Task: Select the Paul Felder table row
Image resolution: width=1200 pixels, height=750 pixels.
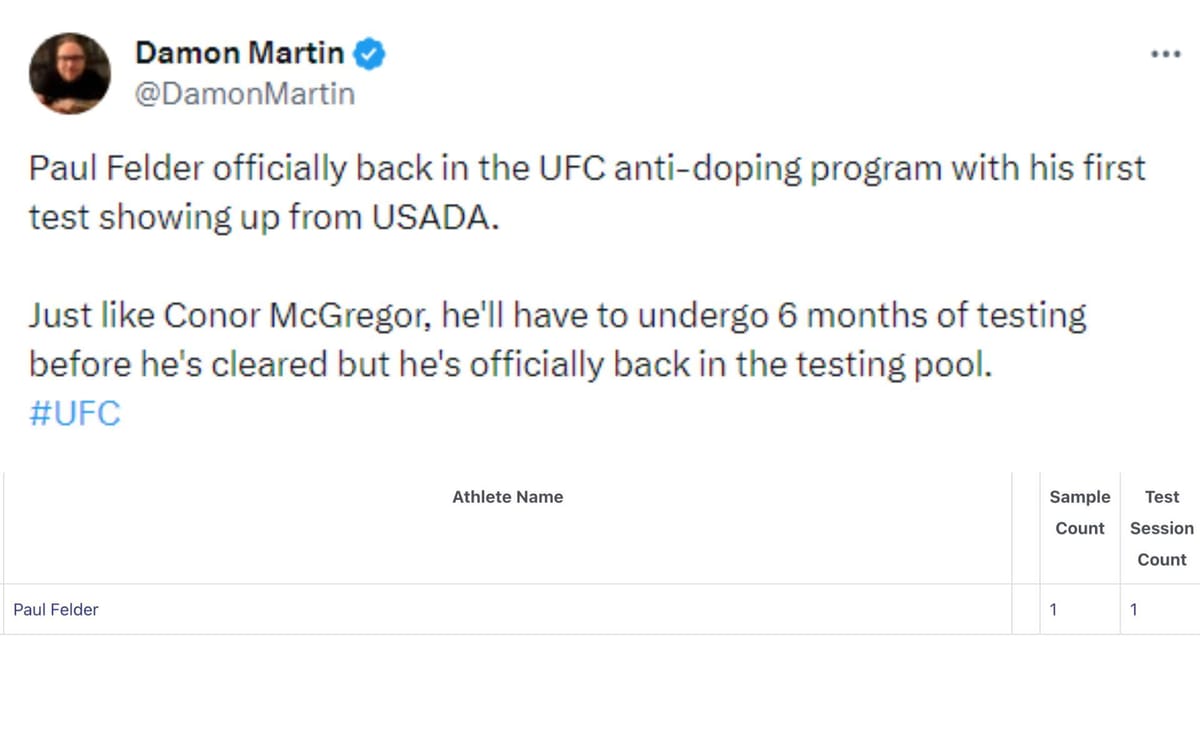Action: coord(500,609)
